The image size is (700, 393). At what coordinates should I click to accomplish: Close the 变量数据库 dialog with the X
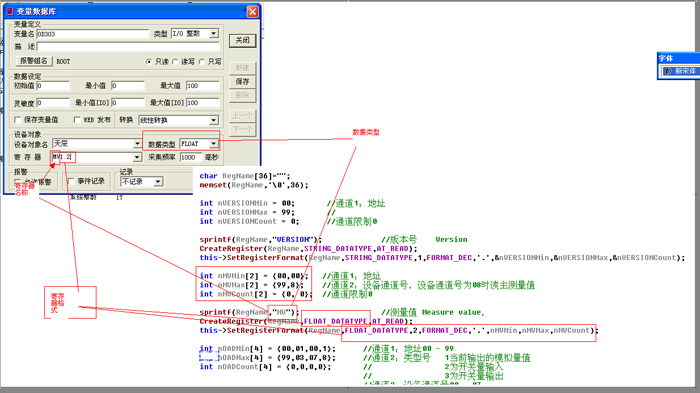click(252, 12)
